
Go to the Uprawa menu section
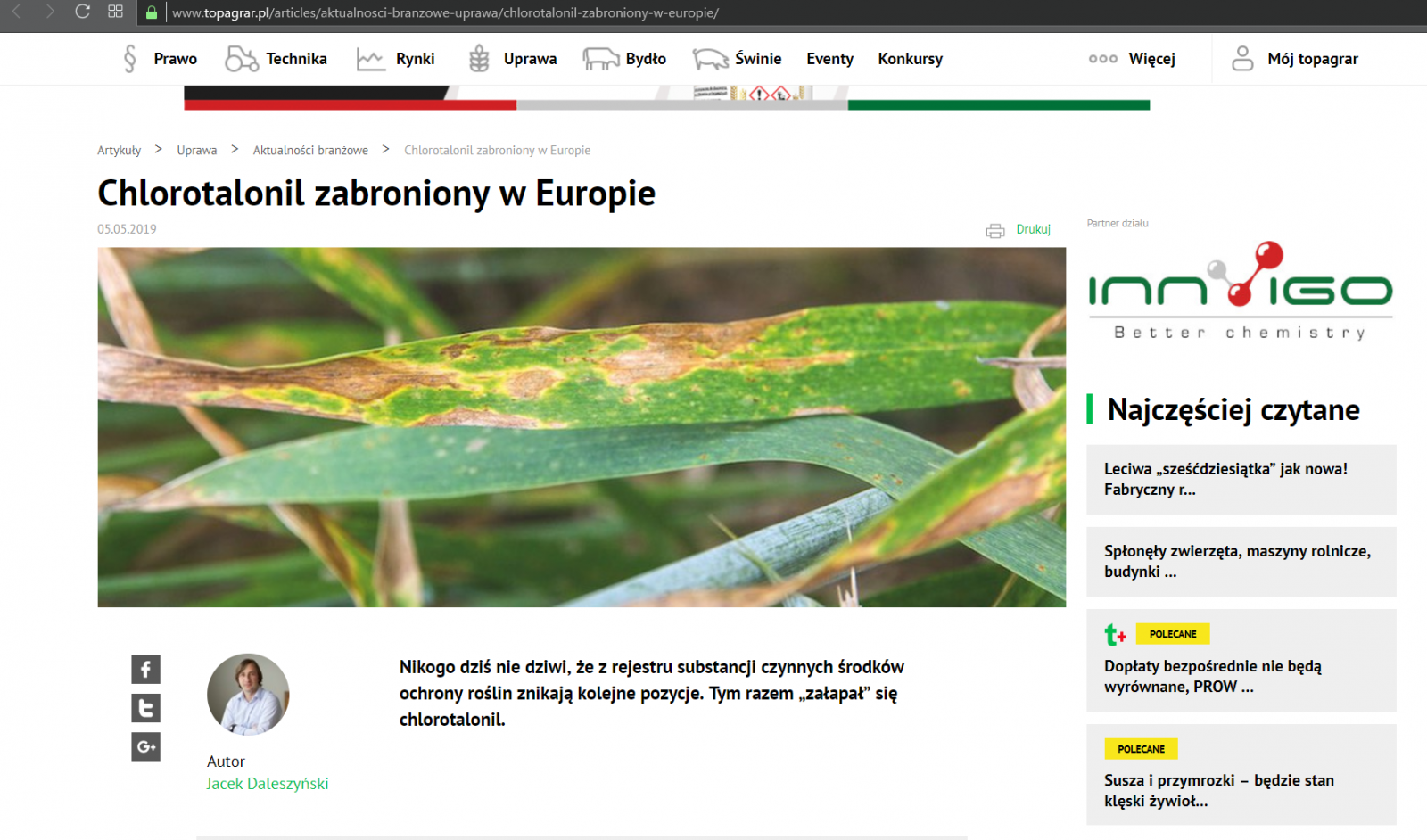click(x=530, y=59)
